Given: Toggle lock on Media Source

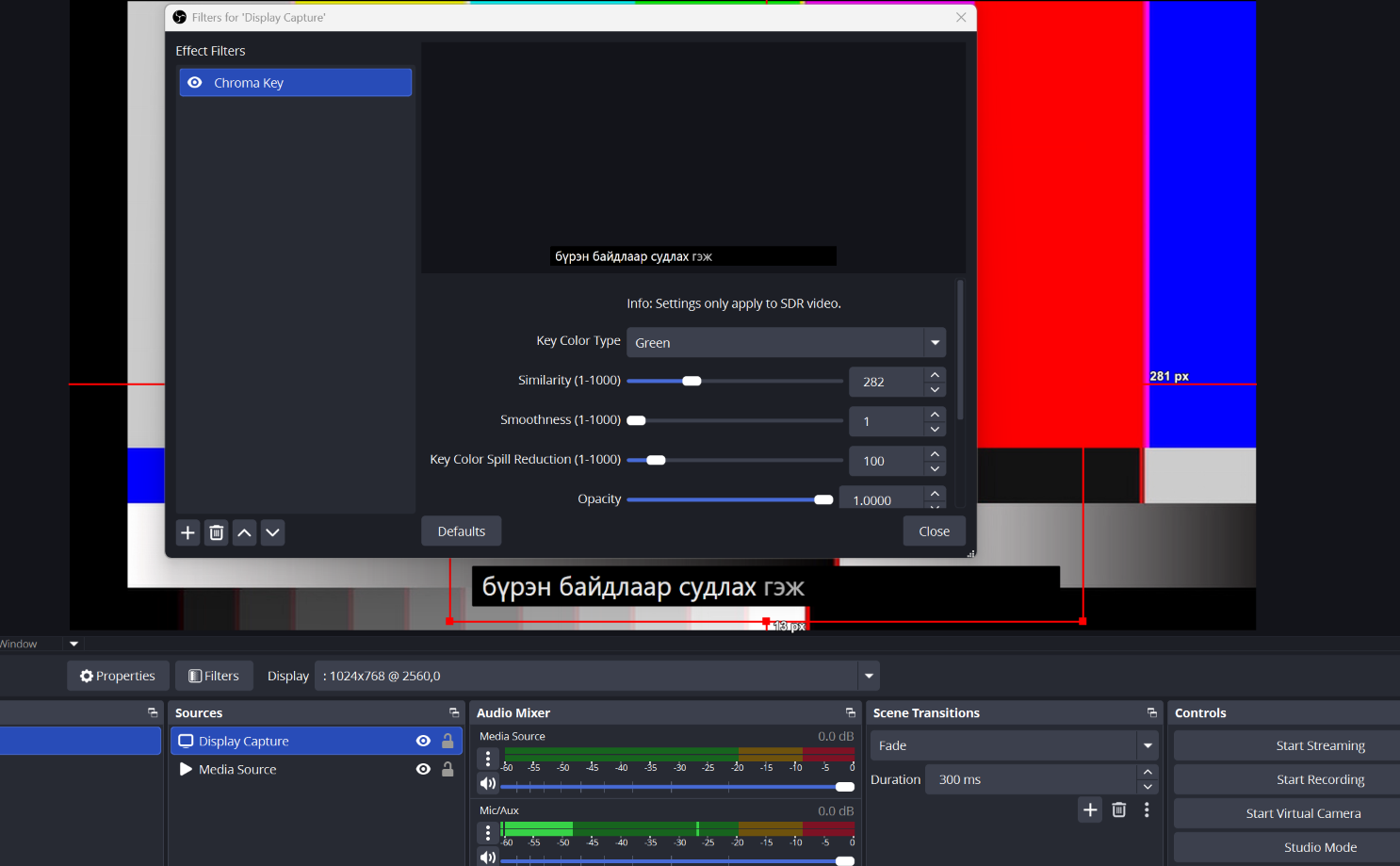Looking at the screenshot, I should (x=448, y=770).
